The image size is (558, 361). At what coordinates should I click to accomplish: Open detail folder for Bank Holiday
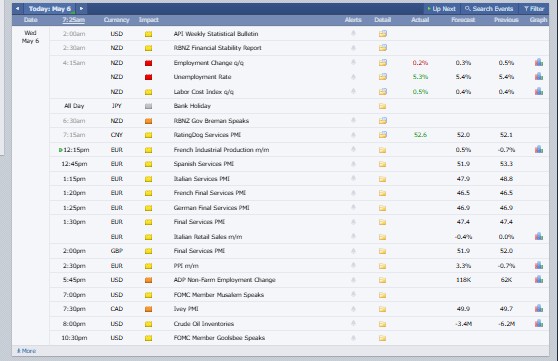383,106
